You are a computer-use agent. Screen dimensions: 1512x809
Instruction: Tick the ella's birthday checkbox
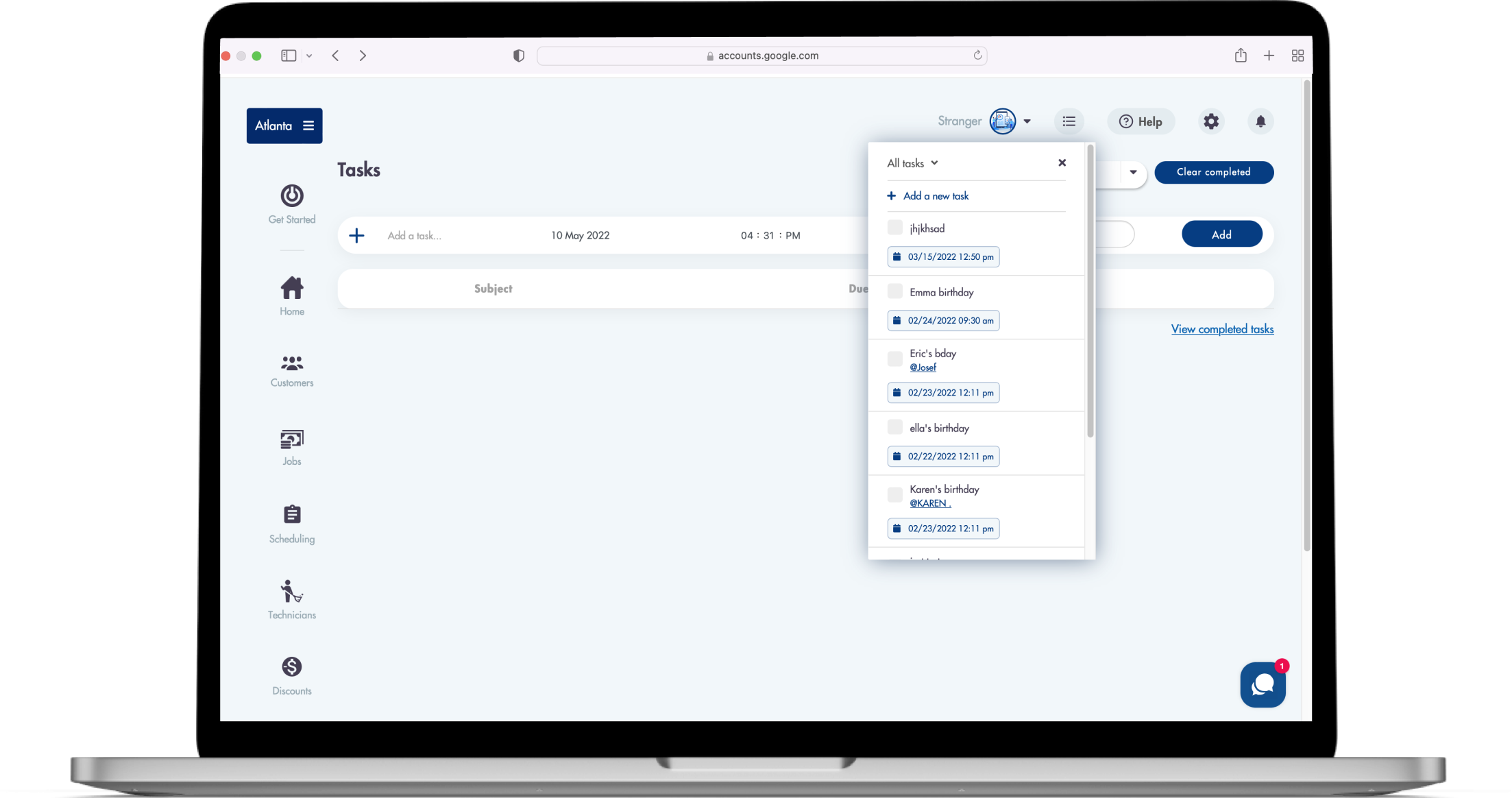894,427
